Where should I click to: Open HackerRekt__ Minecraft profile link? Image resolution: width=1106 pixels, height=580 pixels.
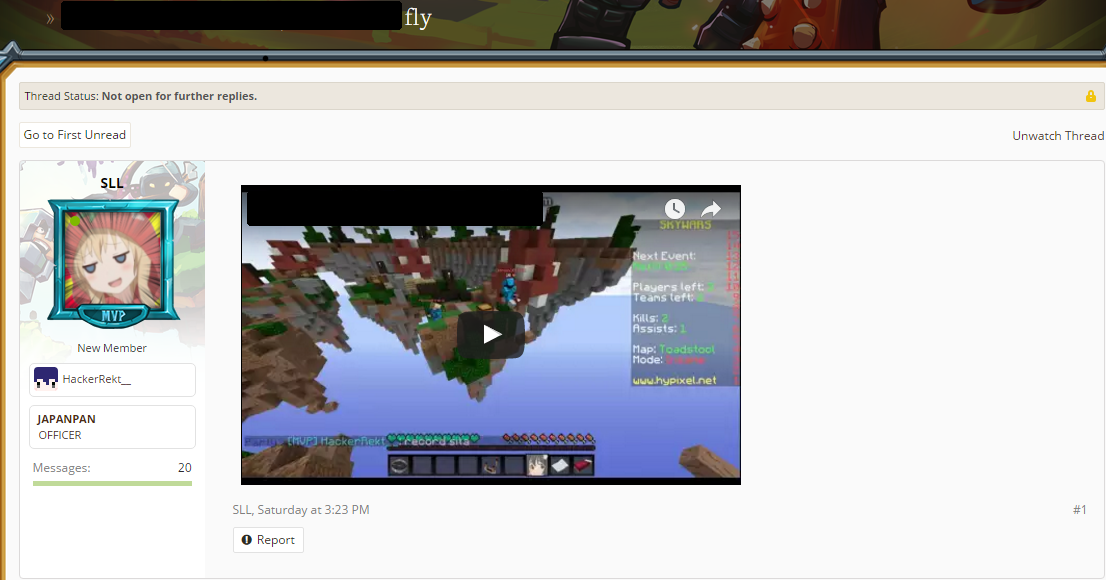coord(97,379)
